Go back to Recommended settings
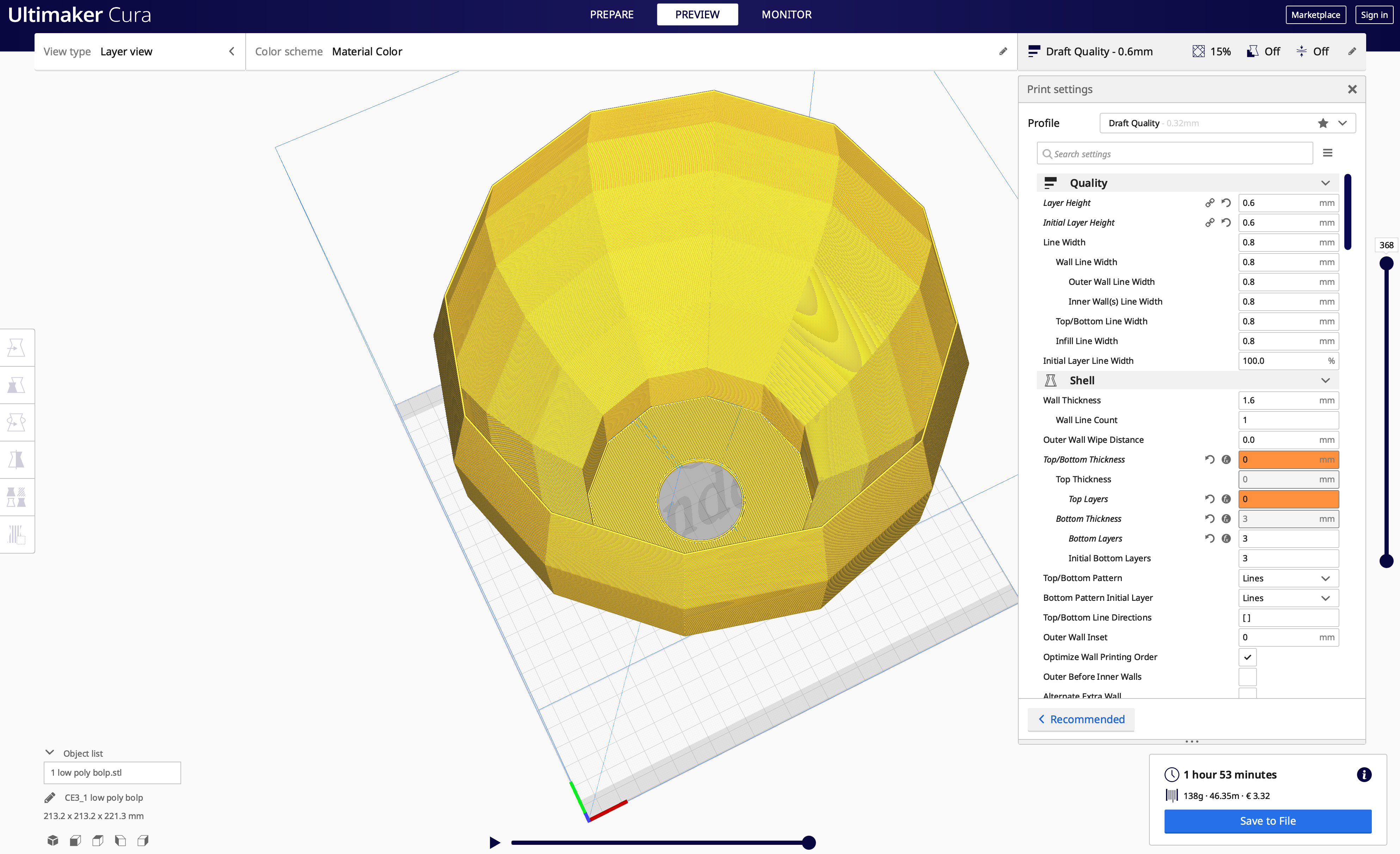This screenshot has width=1400, height=854. point(1081,719)
